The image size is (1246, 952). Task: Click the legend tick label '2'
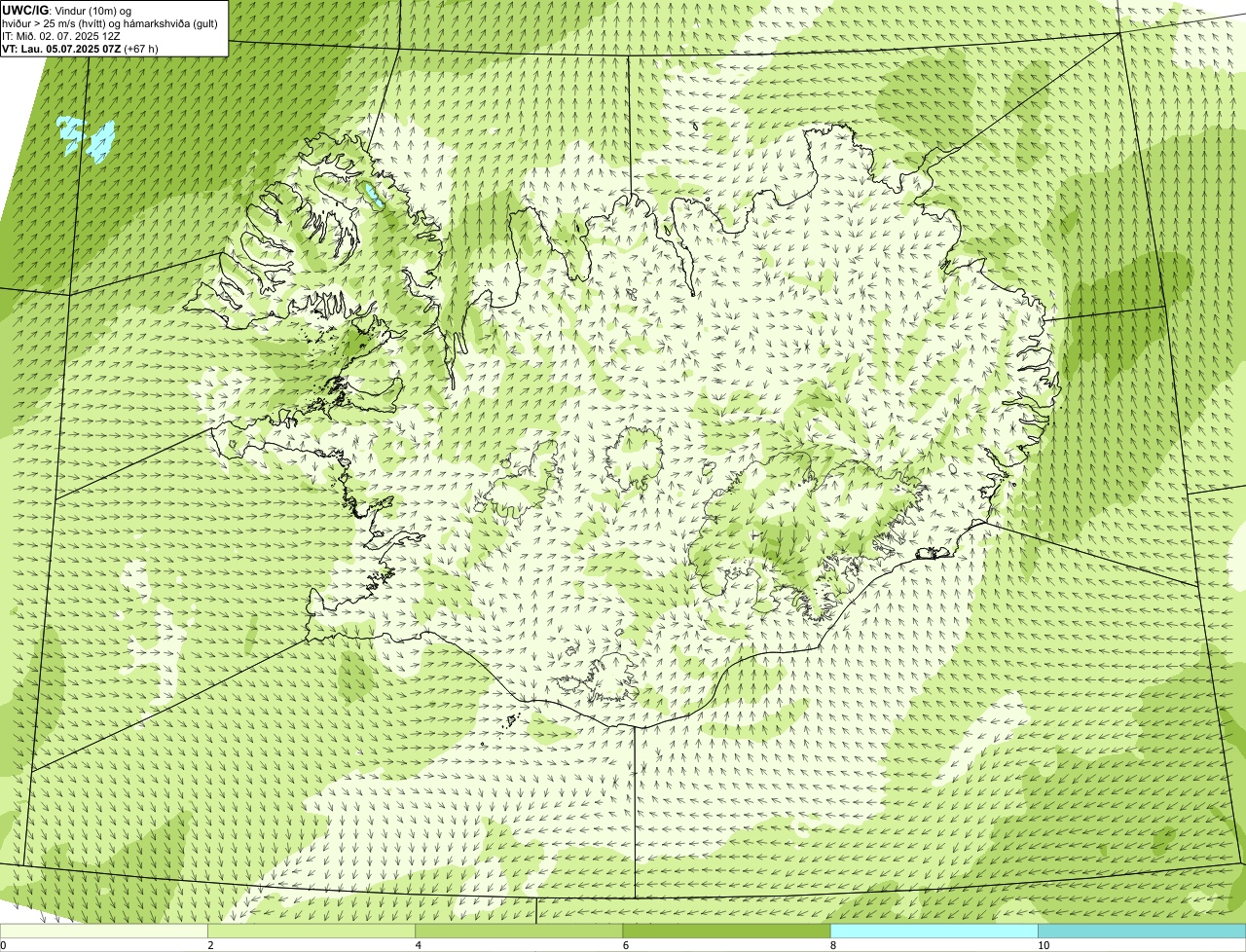210,945
